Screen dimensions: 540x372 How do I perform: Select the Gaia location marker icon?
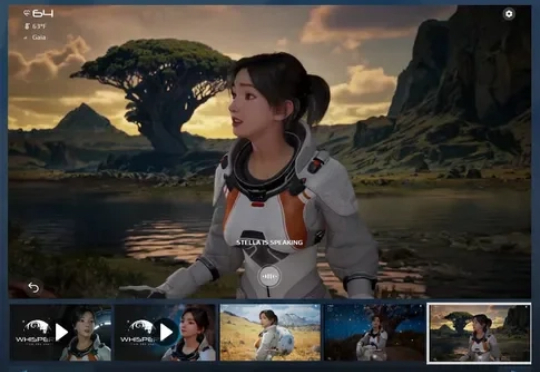coord(26,38)
